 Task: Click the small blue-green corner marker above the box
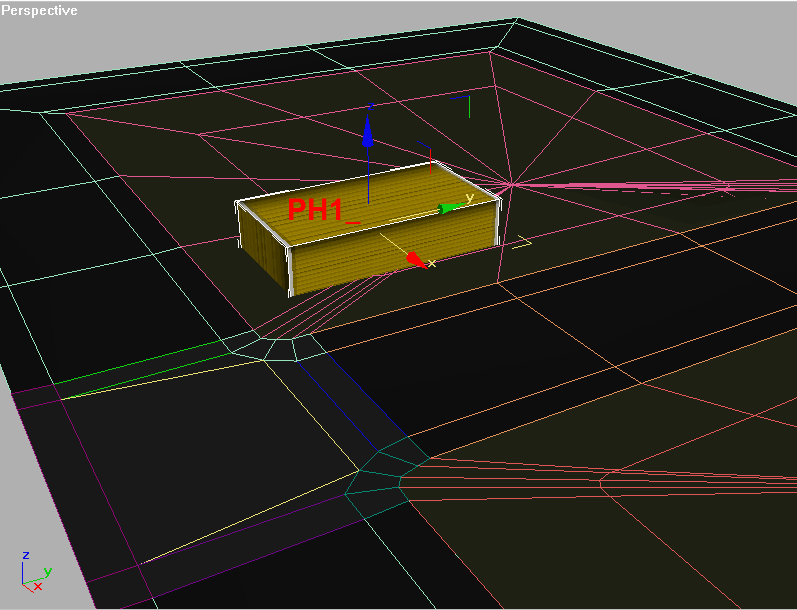(x=461, y=99)
